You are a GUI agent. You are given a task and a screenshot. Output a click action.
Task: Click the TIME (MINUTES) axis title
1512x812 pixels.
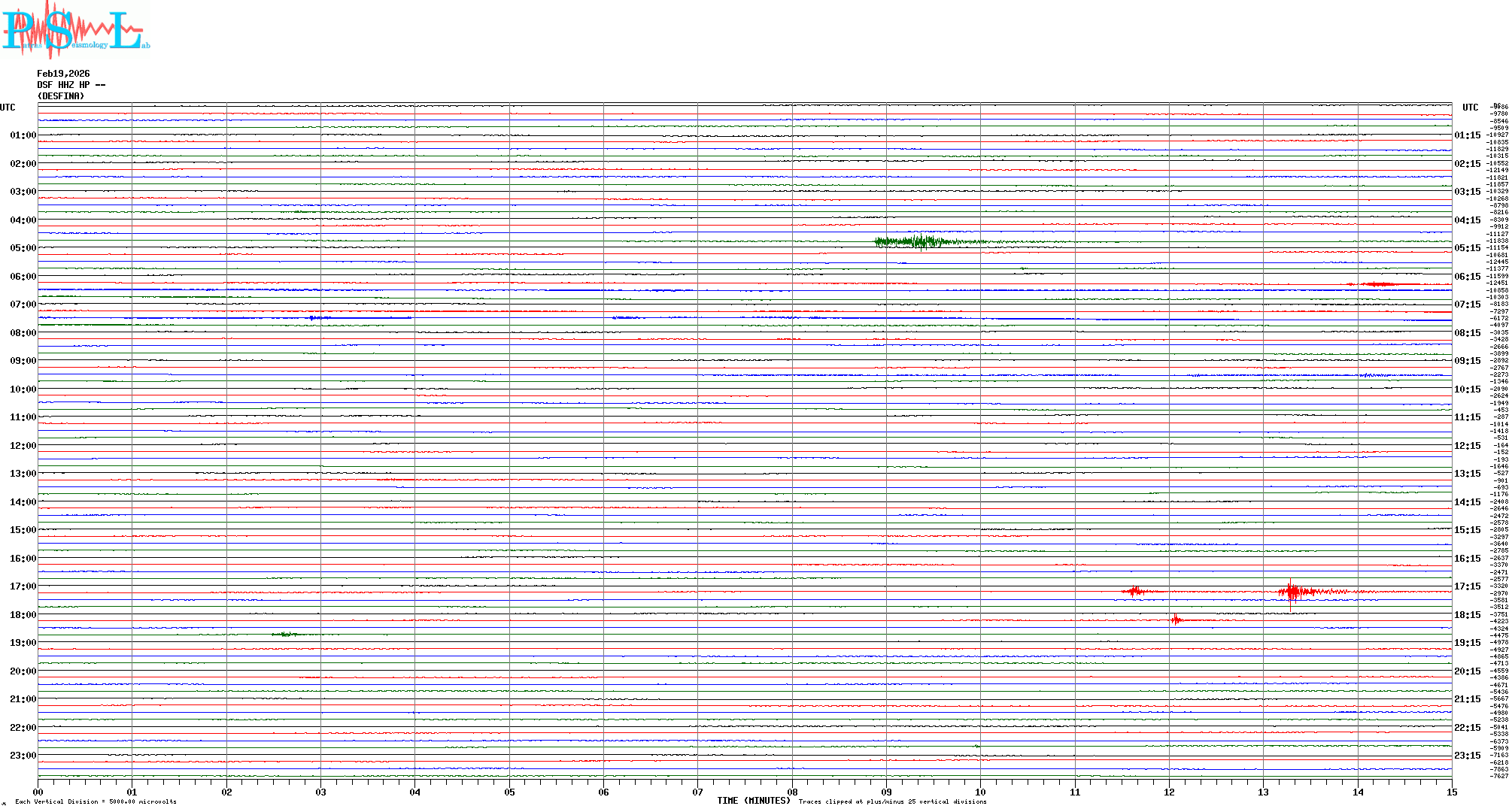coord(753,801)
